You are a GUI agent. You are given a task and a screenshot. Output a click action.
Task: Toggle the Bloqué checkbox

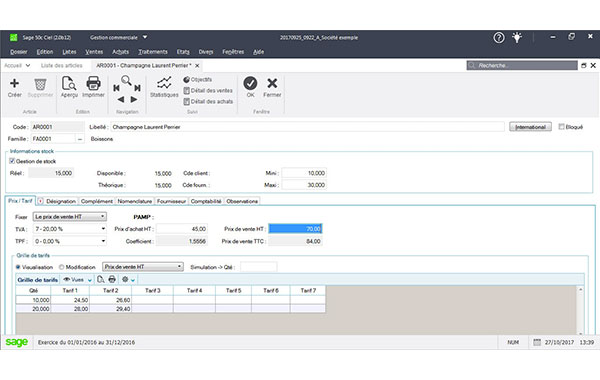(x=561, y=127)
